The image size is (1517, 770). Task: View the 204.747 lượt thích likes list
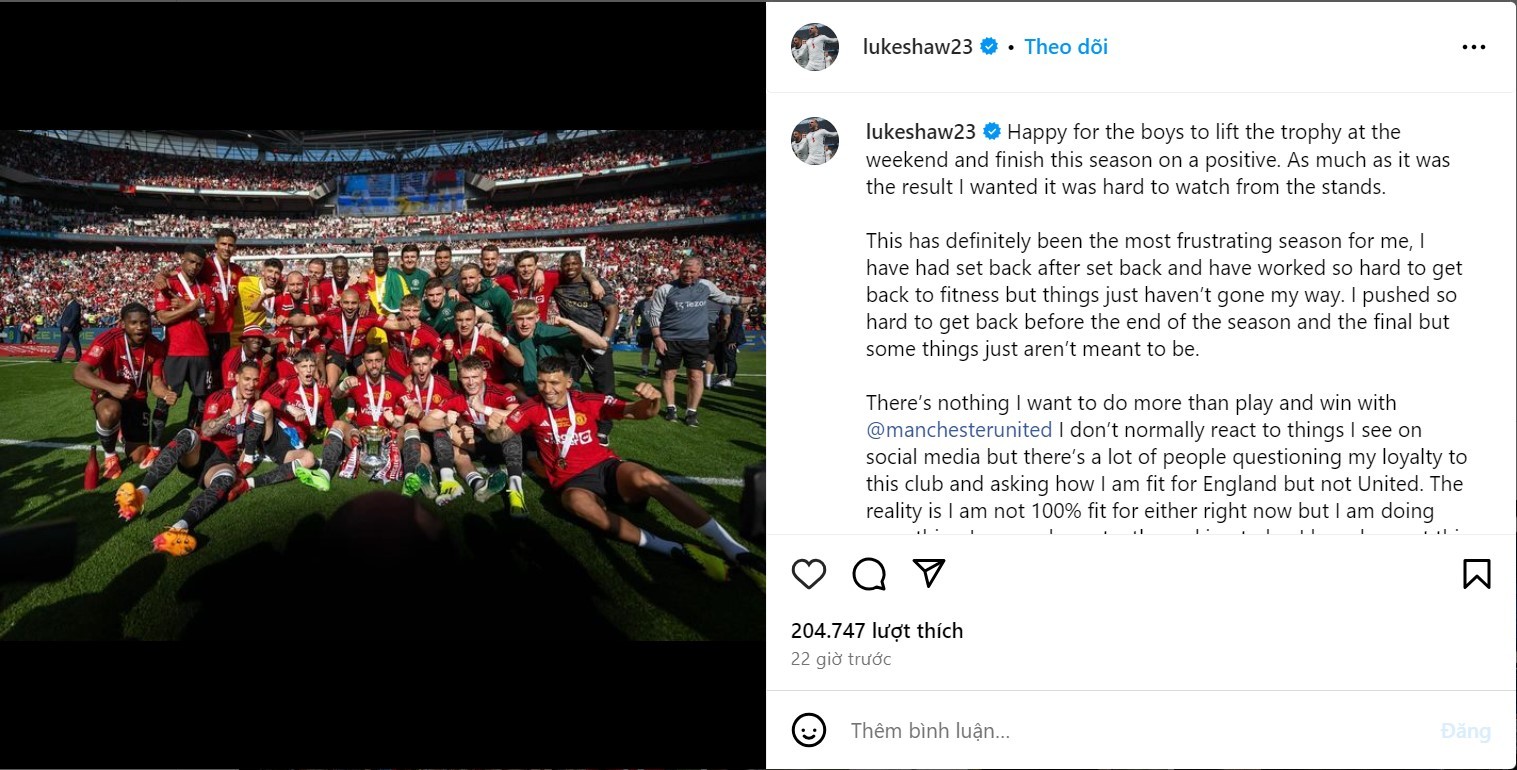coord(877,631)
